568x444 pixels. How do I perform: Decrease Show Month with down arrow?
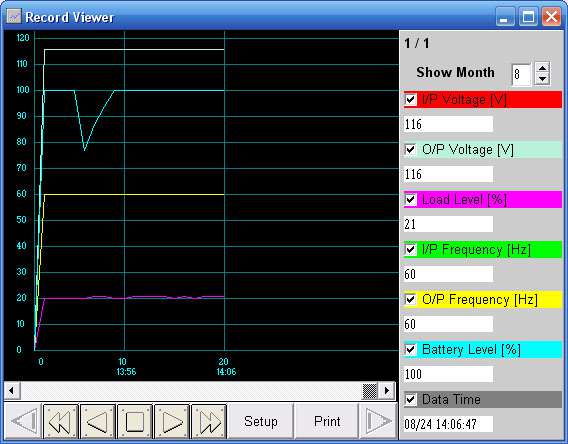[542, 79]
